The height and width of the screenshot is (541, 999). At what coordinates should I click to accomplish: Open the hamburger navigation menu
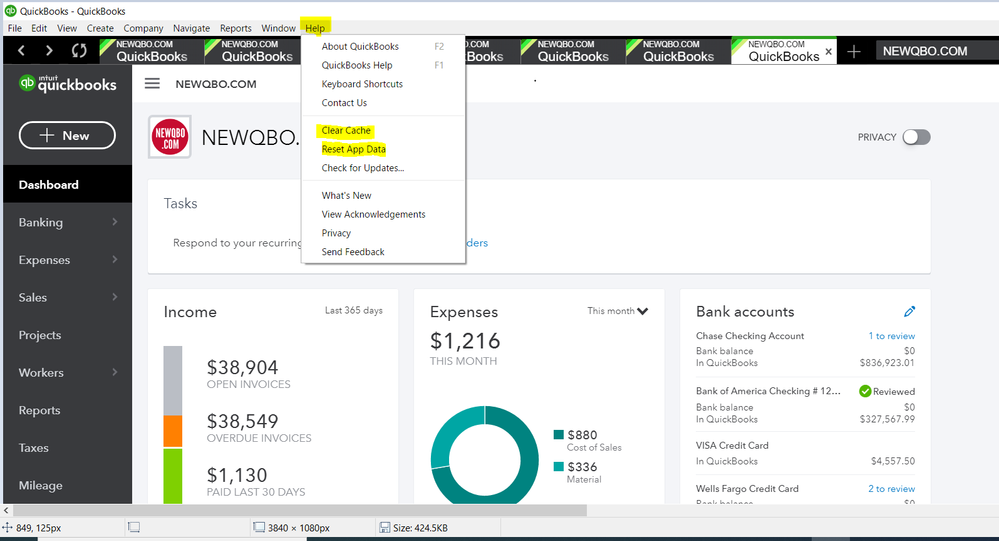click(152, 83)
